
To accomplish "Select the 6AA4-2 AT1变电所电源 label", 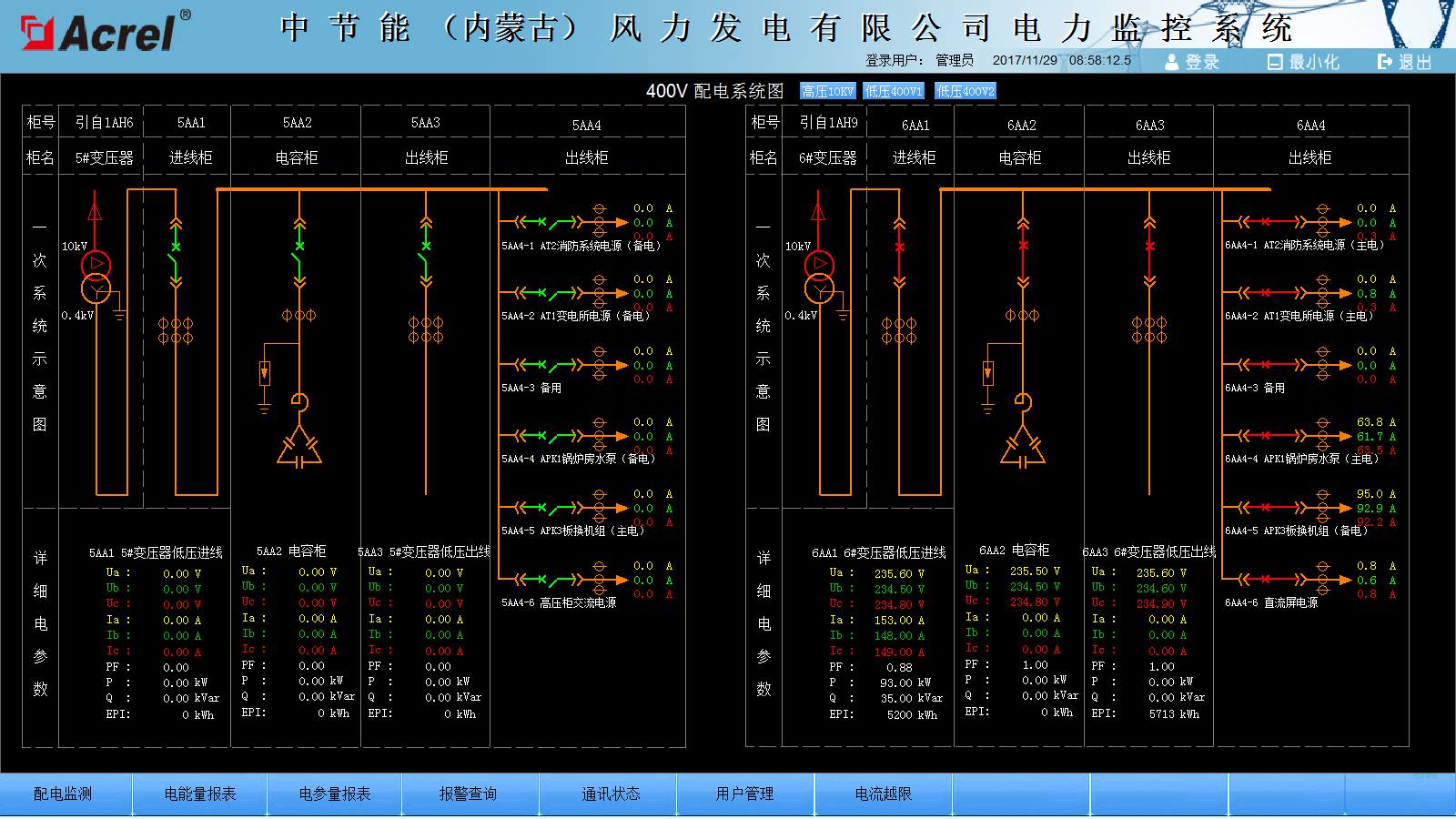I will (1299, 316).
